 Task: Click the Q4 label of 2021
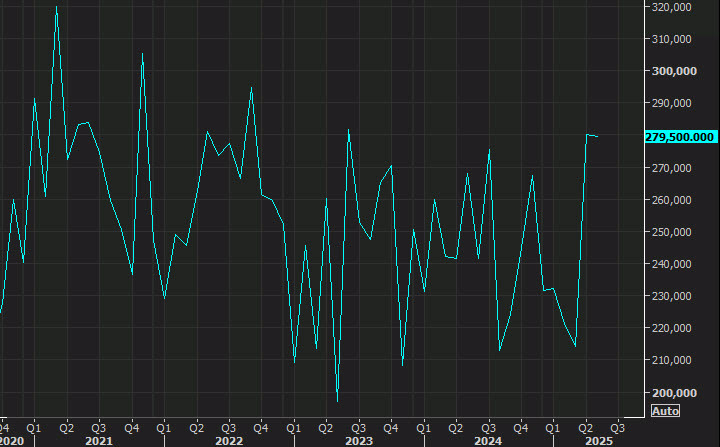click(132, 428)
